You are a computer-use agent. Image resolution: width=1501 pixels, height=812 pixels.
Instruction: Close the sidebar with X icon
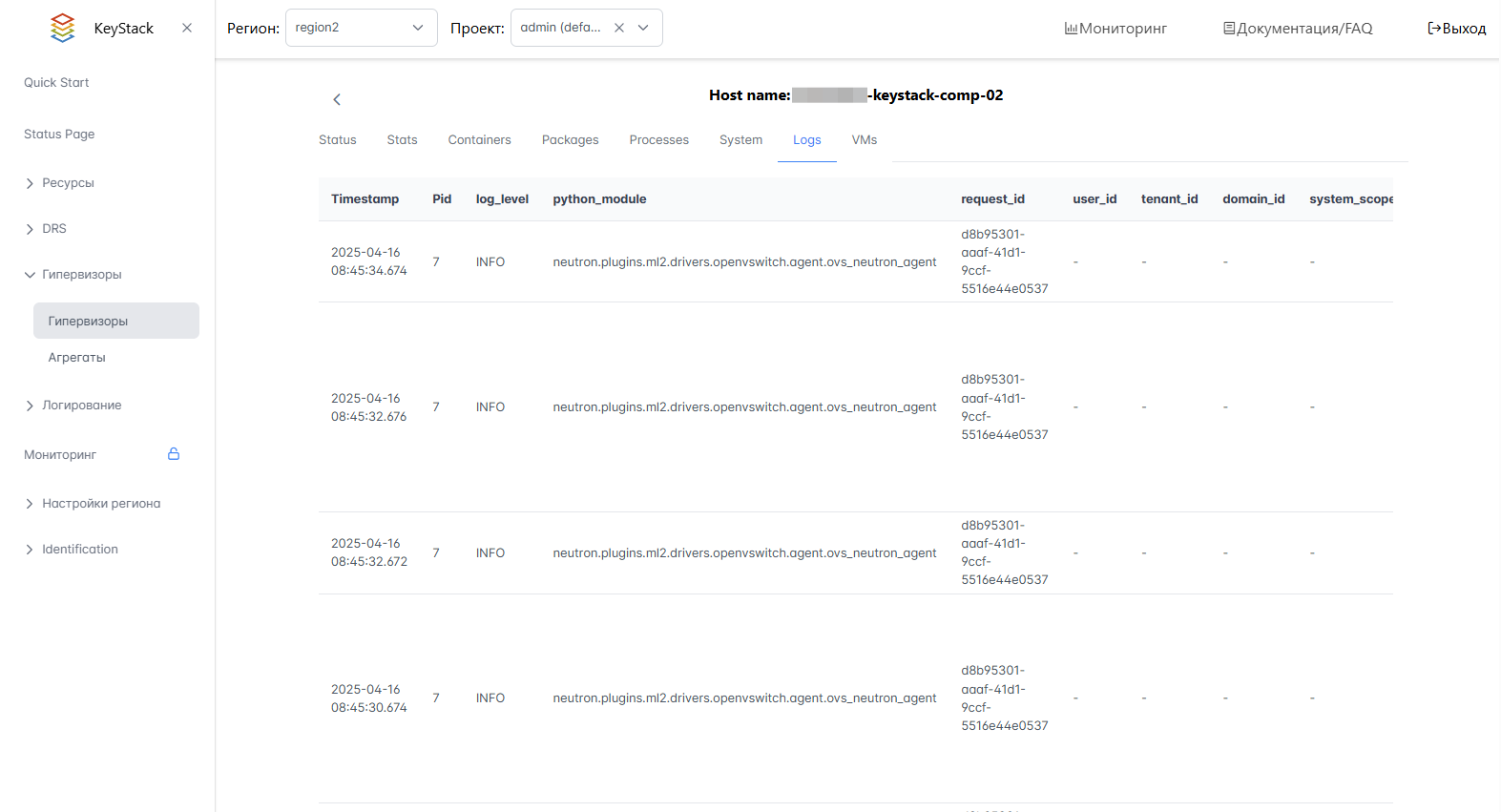point(187,28)
